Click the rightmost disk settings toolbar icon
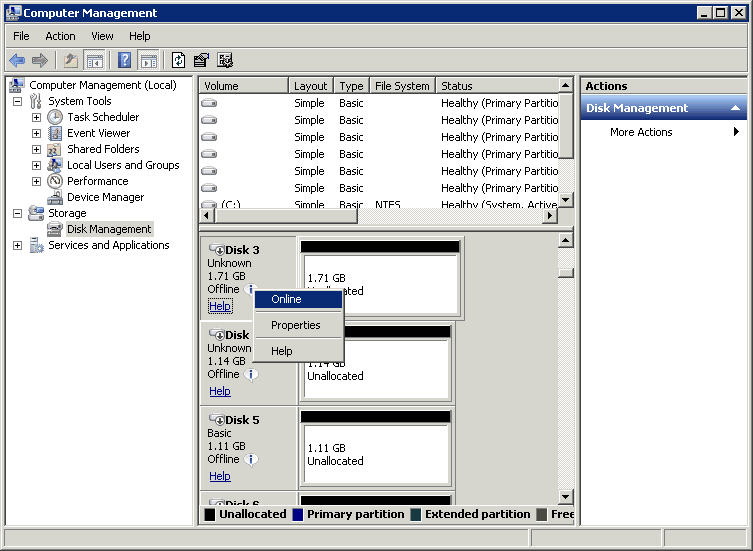 click(x=225, y=61)
